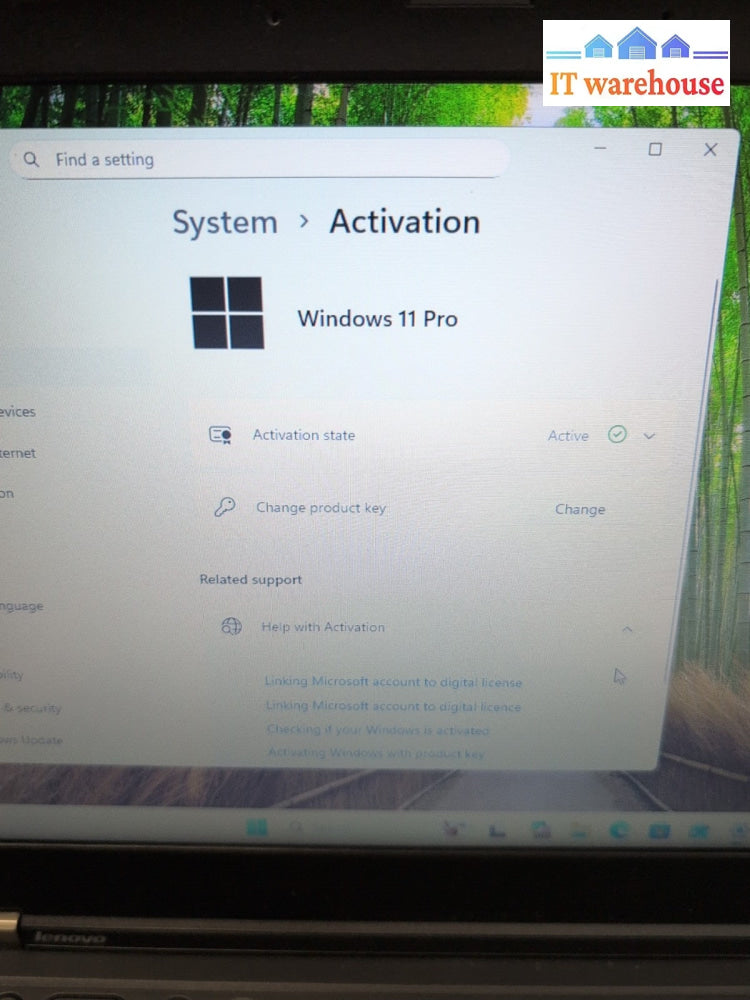750x1000 pixels.
Task: Minimize the Settings window
Action: click(x=600, y=148)
